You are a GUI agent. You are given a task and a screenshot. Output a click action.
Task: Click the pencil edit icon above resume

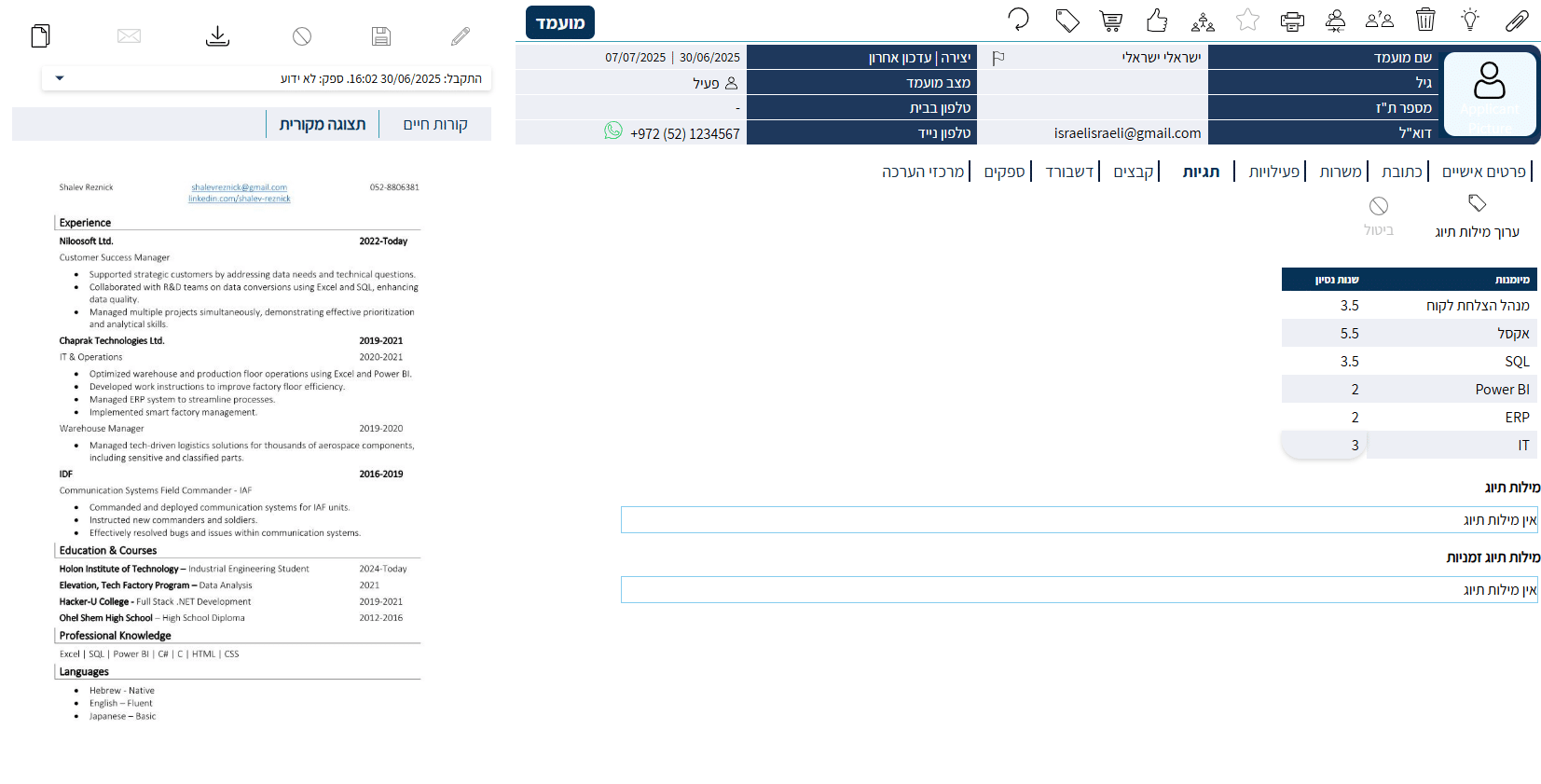[461, 36]
